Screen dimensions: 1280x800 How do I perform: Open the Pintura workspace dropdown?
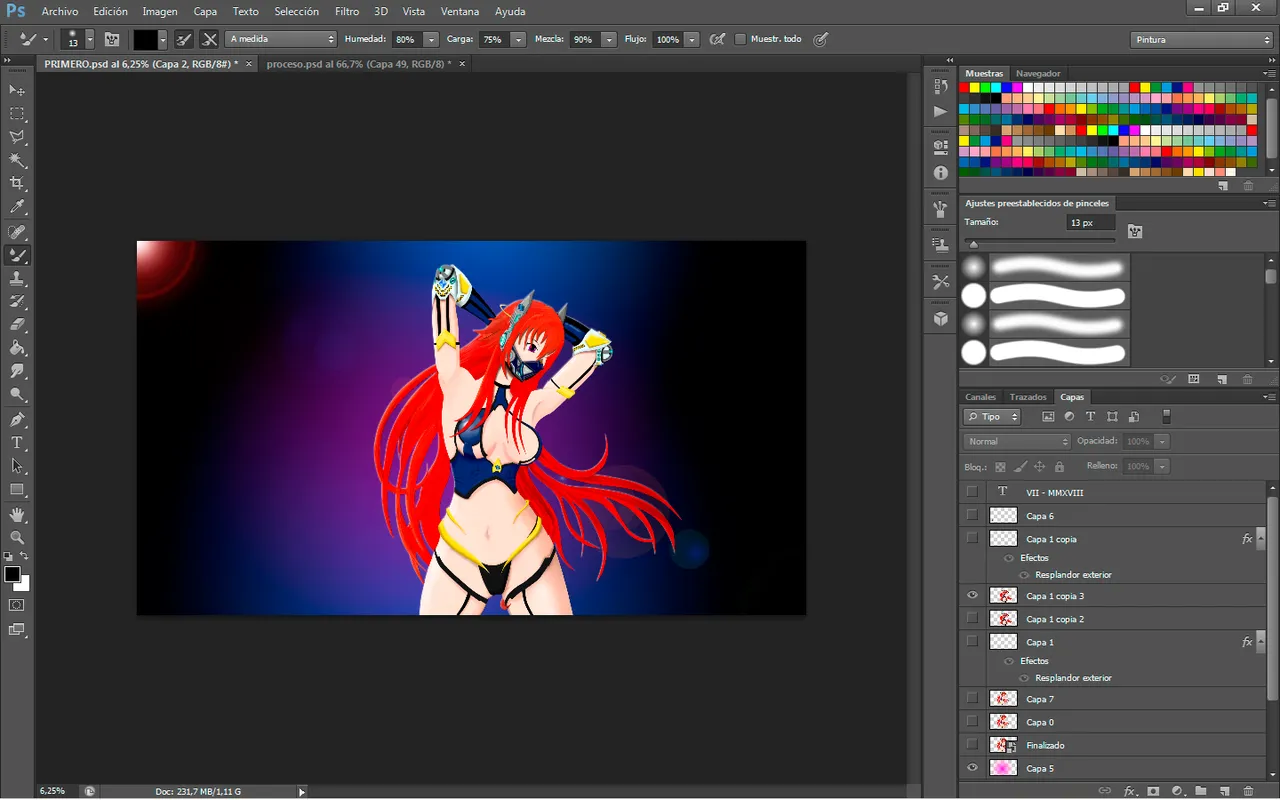1202,40
